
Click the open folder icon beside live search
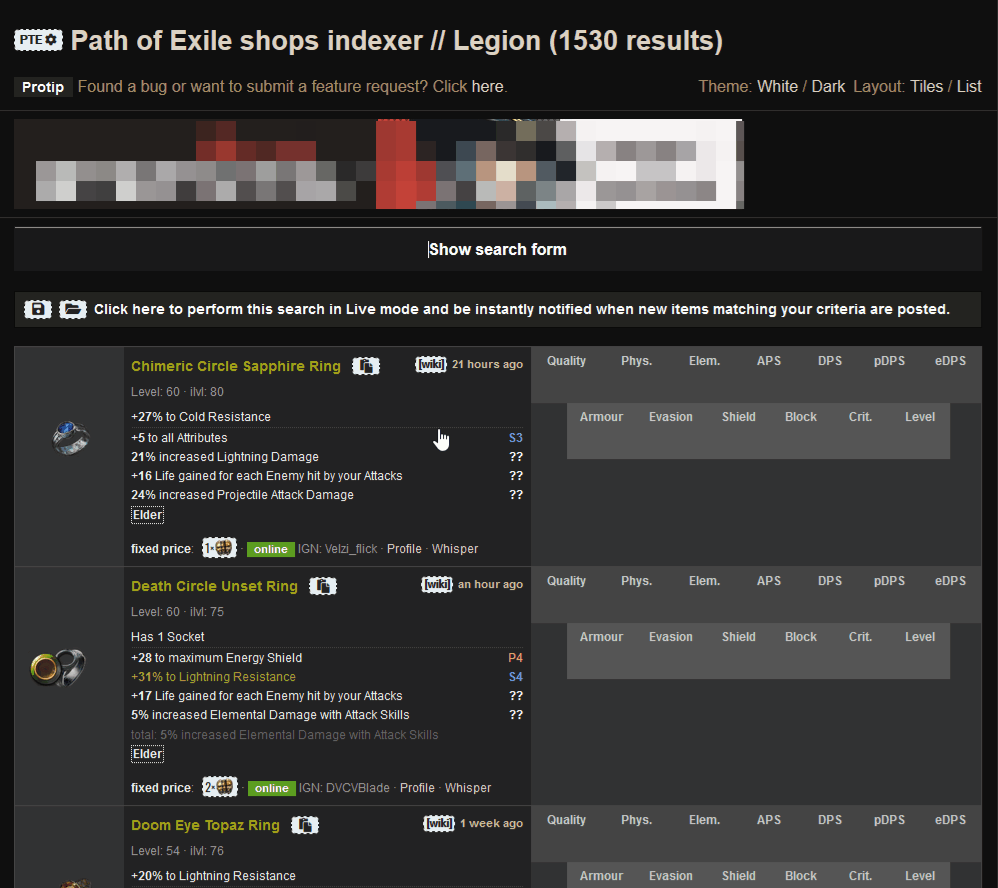click(x=73, y=309)
